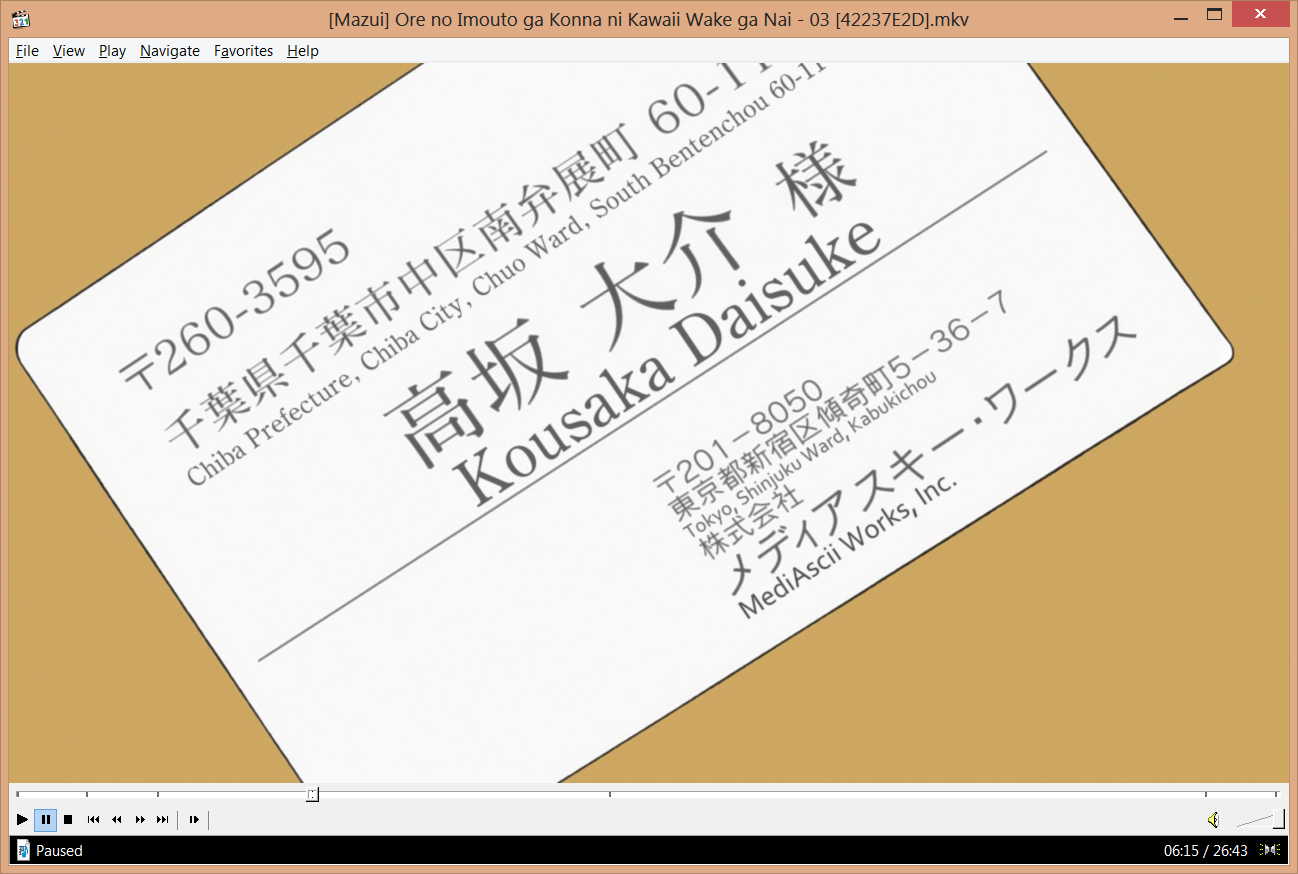Image resolution: width=1298 pixels, height=874 pixels.
Task: Start playback with the Play button
Action: pyautogui.click(x=22, y=820)
